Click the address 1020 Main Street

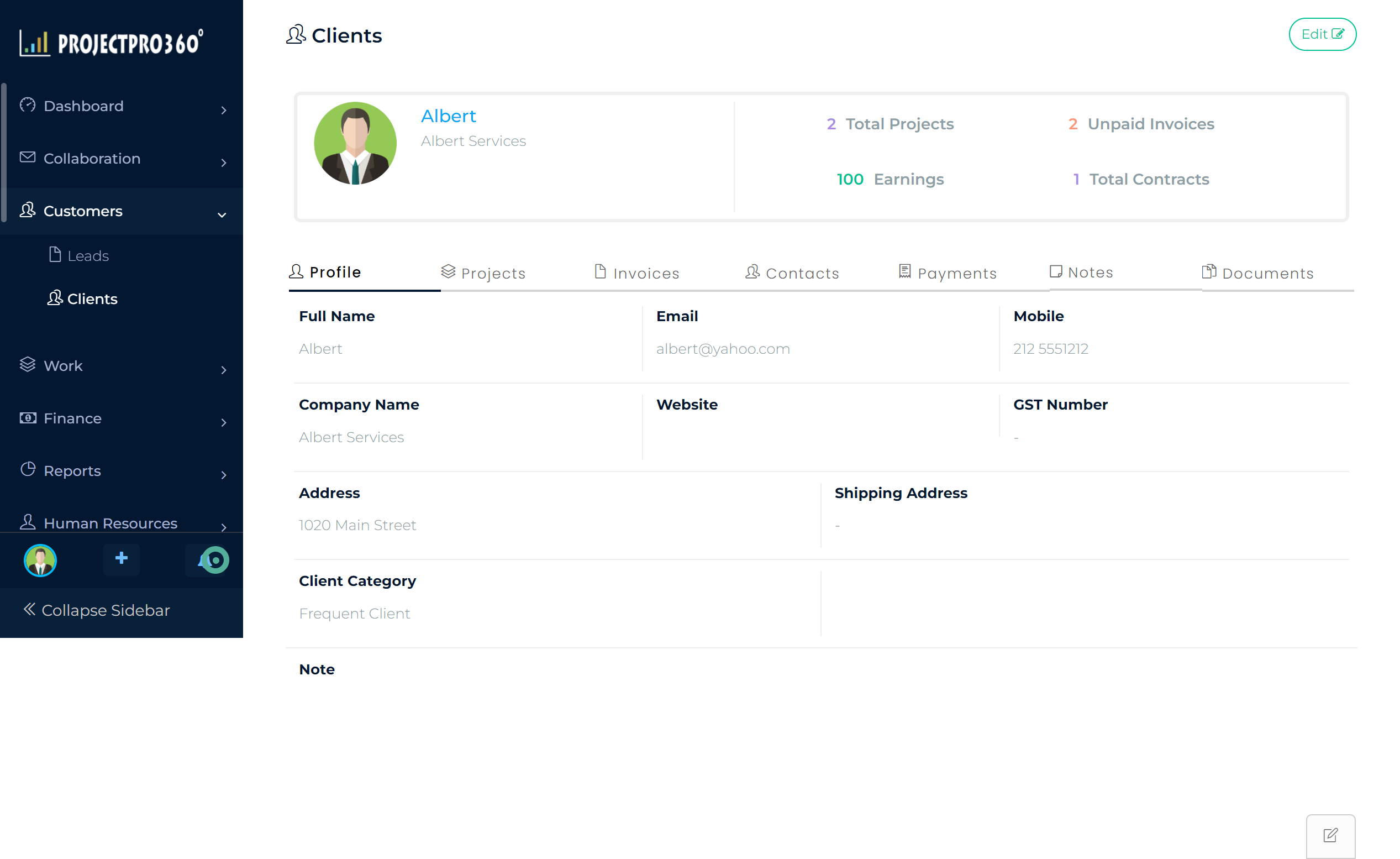[x=357, y=525]
